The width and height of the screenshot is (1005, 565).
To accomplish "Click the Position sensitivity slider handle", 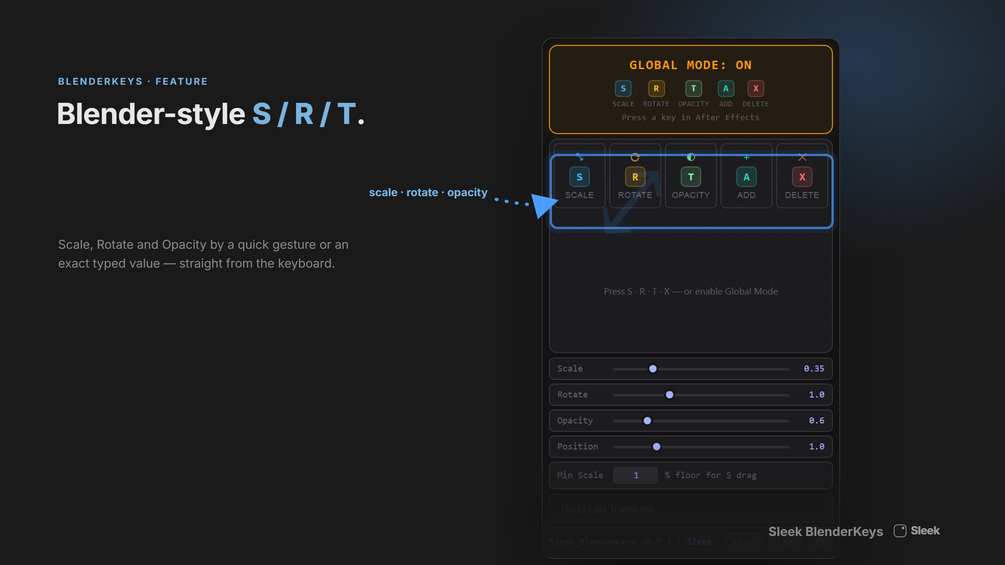I will coord(656,446).
